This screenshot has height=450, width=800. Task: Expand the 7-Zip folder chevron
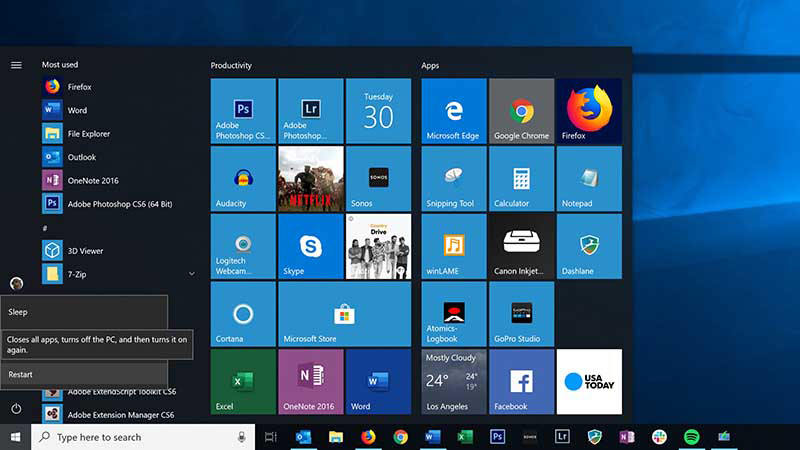coord(191,273)
